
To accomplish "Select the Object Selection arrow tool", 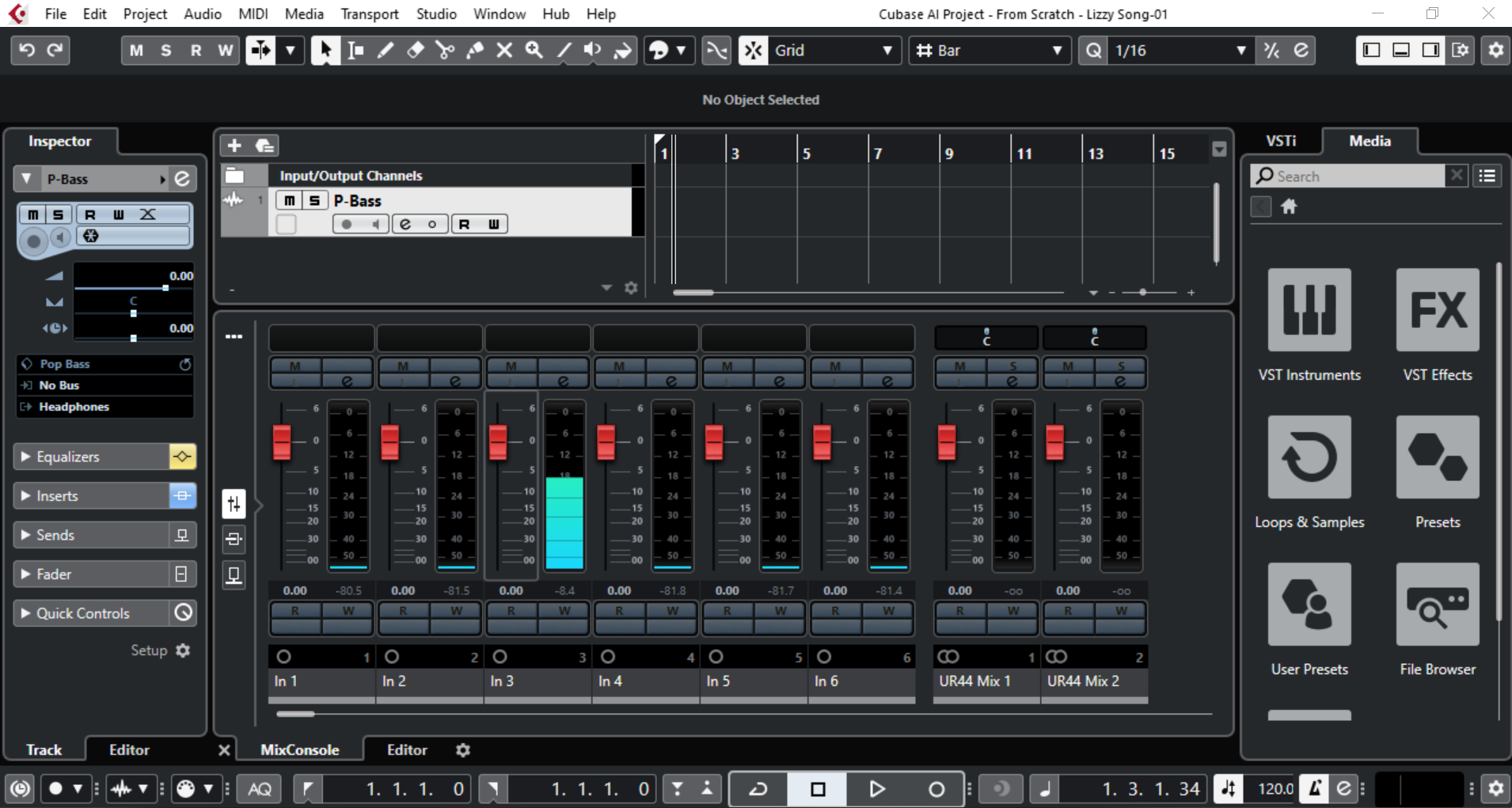I will [325, 51].
